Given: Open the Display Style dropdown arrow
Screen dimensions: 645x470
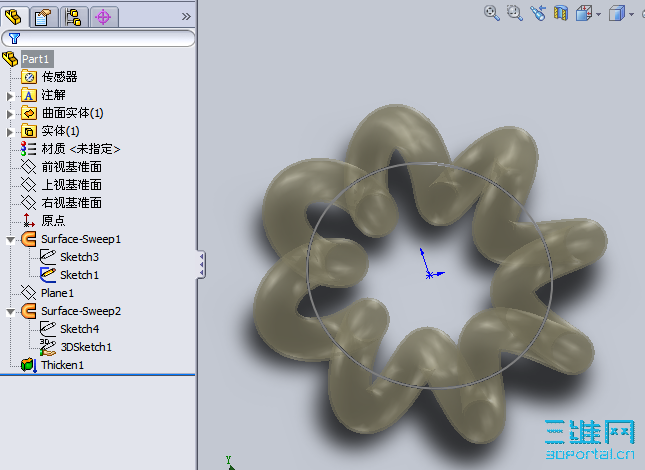Looking at the screenshot, I should (631, 14).
